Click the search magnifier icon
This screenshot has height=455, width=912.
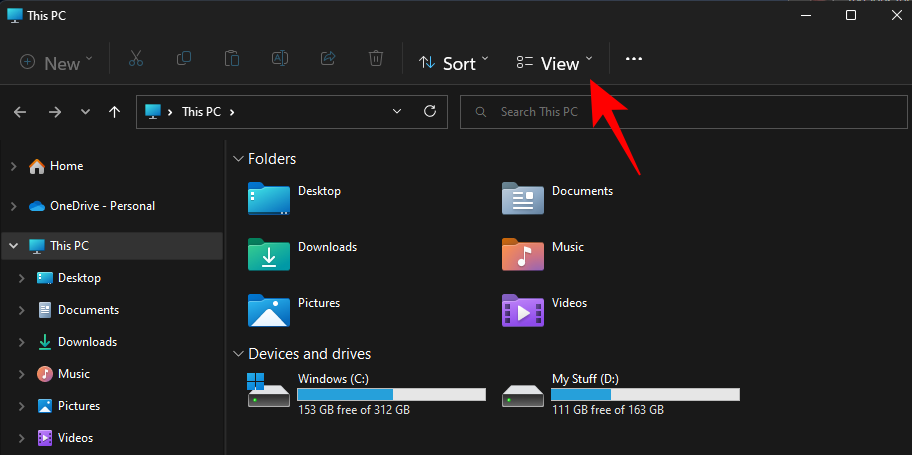pyautogui.click(x=480, y=112)
